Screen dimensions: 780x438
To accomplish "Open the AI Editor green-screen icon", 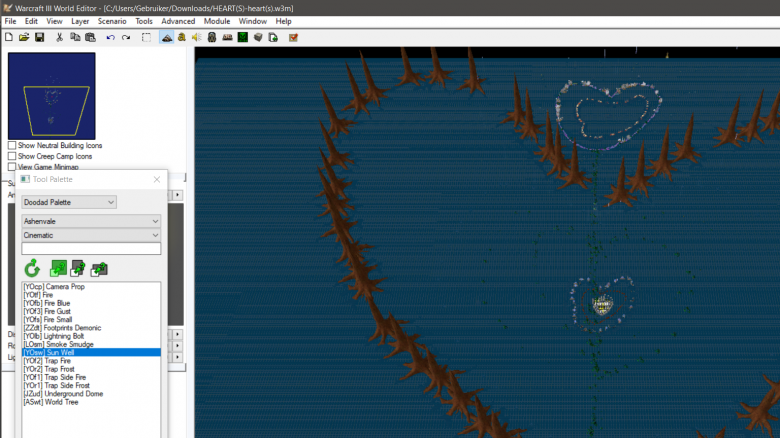I will (243, 37).
